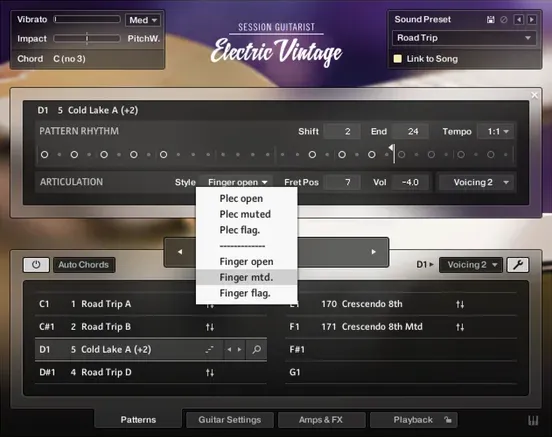The height and width of the screenshot is (437, 552).
Task: Toggle Auto Chords
Action: tap(84, 265)
